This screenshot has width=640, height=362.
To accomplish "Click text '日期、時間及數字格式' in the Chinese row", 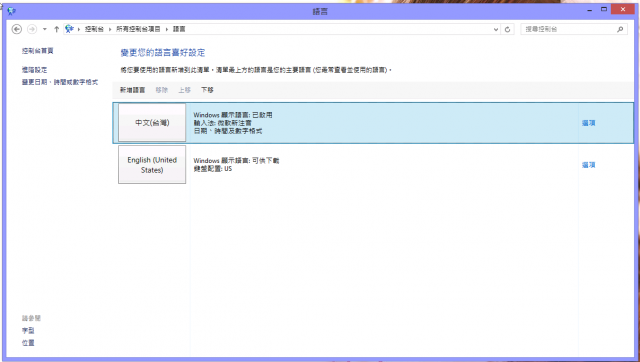I will [x=228, y=131].
